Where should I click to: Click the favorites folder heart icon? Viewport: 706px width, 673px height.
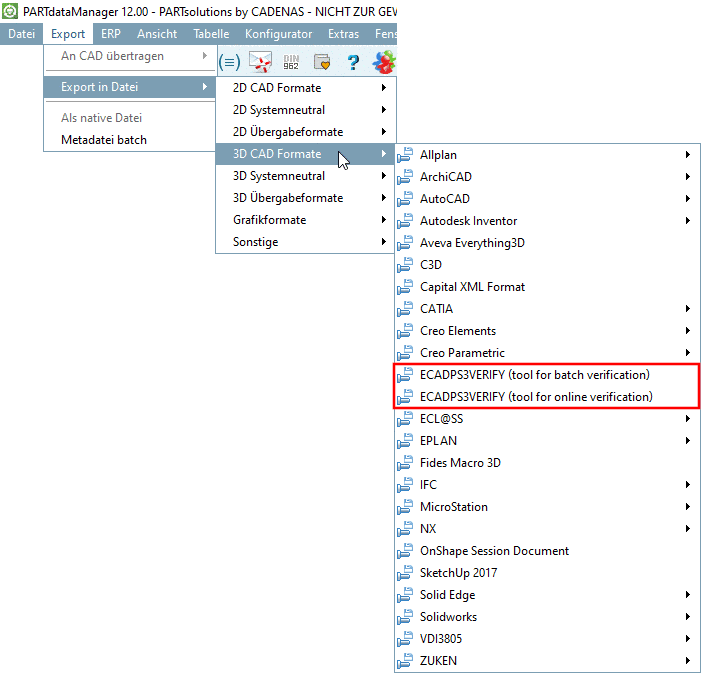tap(321, 62)
